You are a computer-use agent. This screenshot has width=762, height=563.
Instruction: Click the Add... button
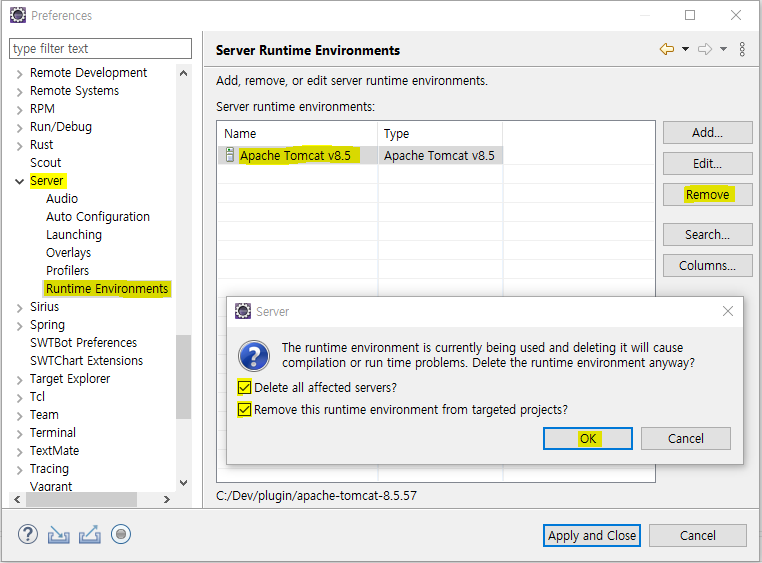pyautogui.click(x=708, y=133)
